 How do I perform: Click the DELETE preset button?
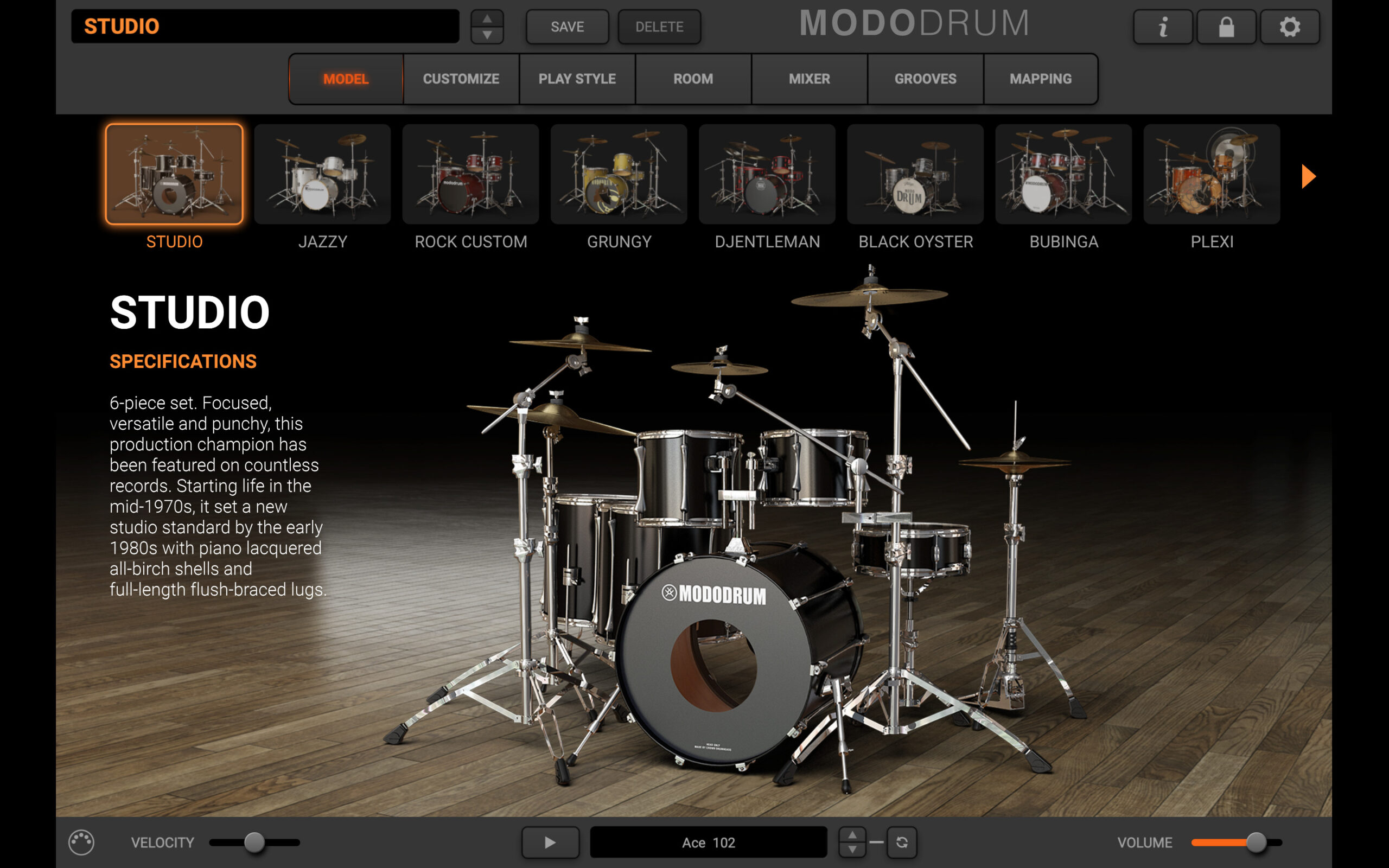point(659,27)
